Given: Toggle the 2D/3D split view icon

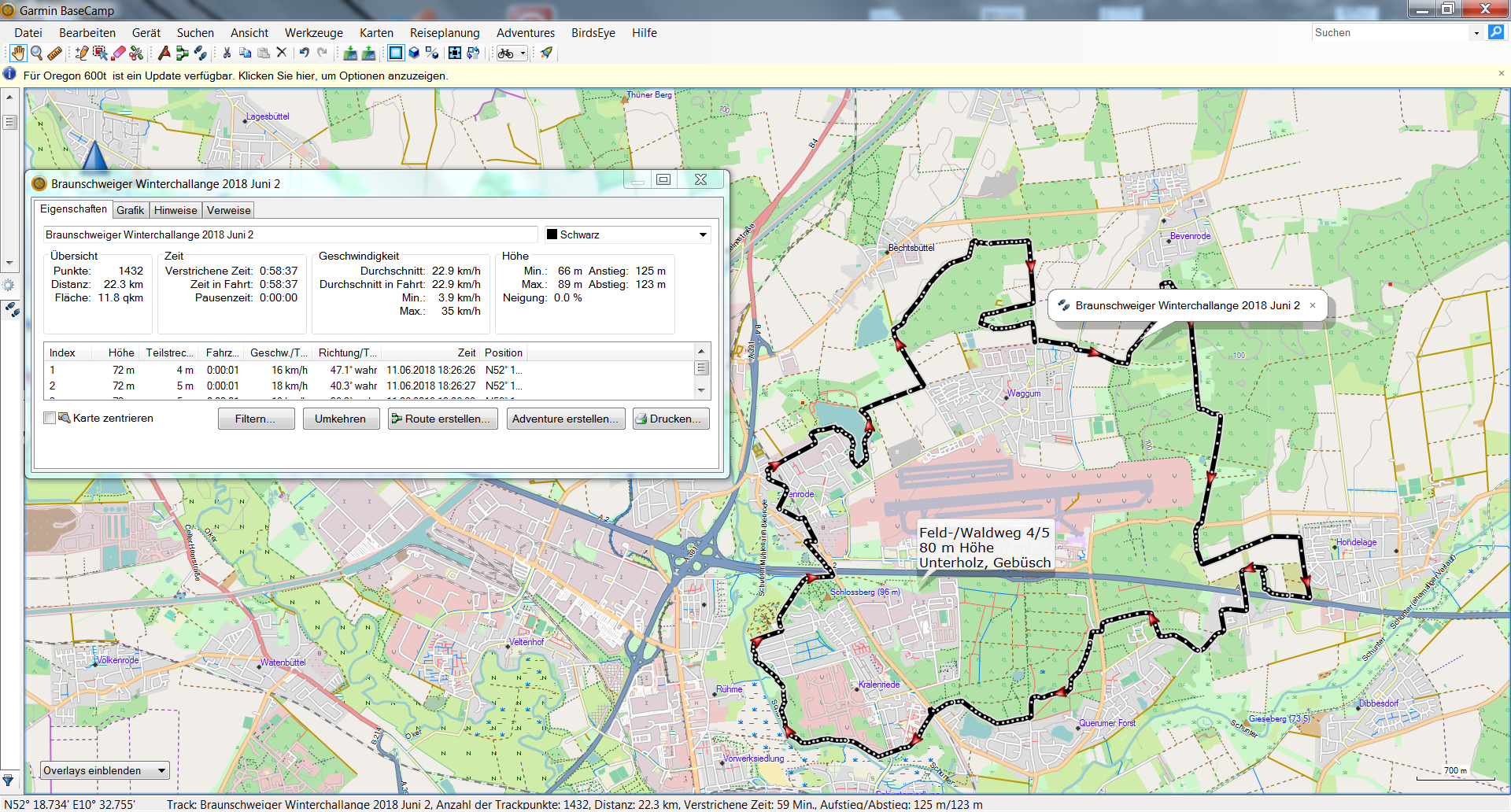Looking at the screenshot, I should point(432,54).
